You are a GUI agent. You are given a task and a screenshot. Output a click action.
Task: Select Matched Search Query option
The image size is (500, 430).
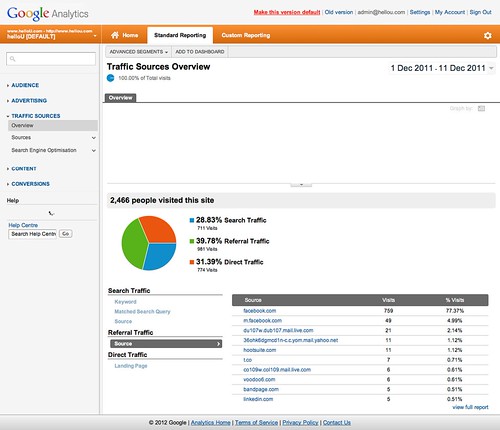point(142,312)
